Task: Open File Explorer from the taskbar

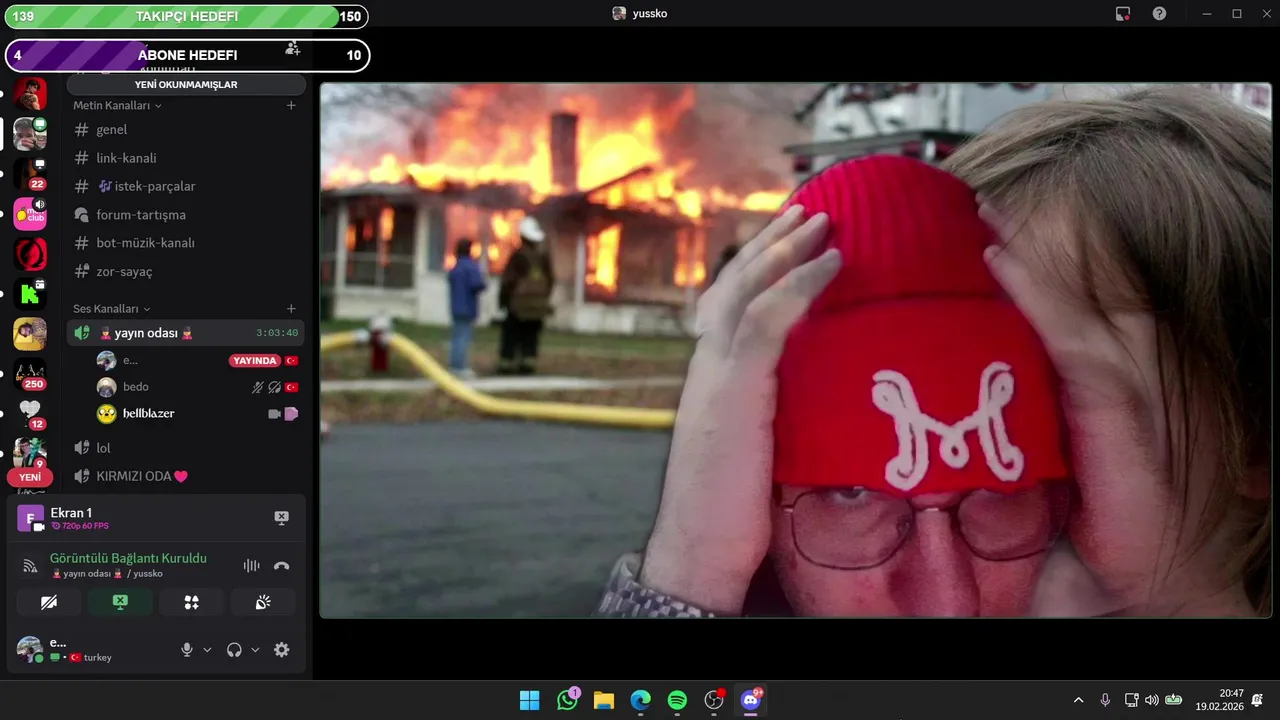Action: [604, 700]
